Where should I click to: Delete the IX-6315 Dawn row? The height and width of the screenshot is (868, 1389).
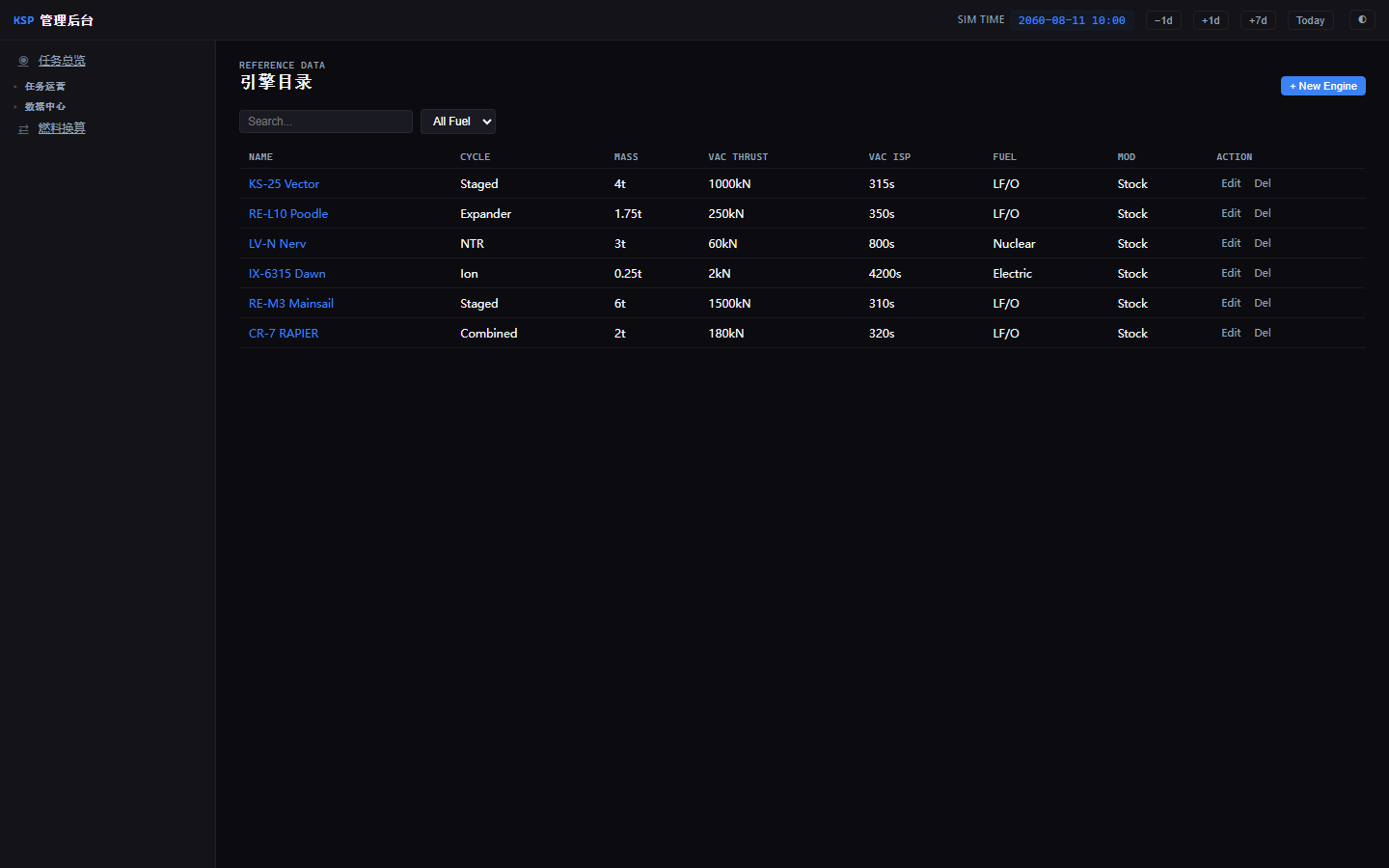tap(1263, 273)
